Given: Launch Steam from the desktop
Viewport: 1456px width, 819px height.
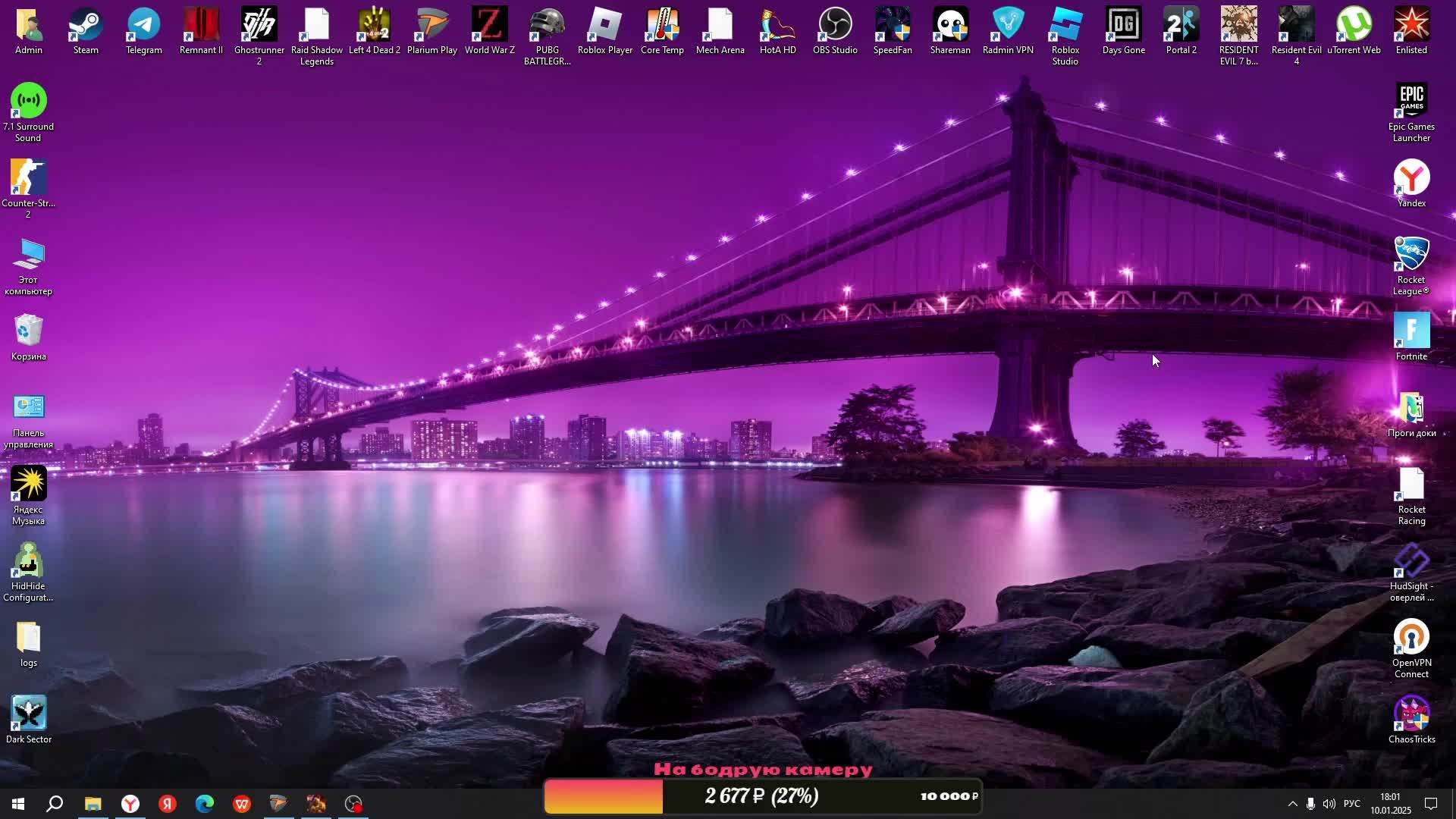Looking at the screenshot, I should pos(86,30).
